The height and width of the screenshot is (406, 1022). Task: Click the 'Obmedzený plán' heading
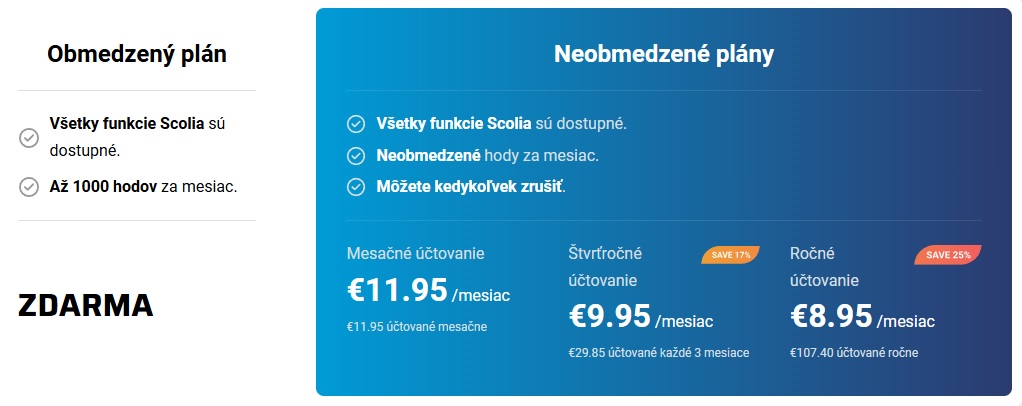click(137, 54)
